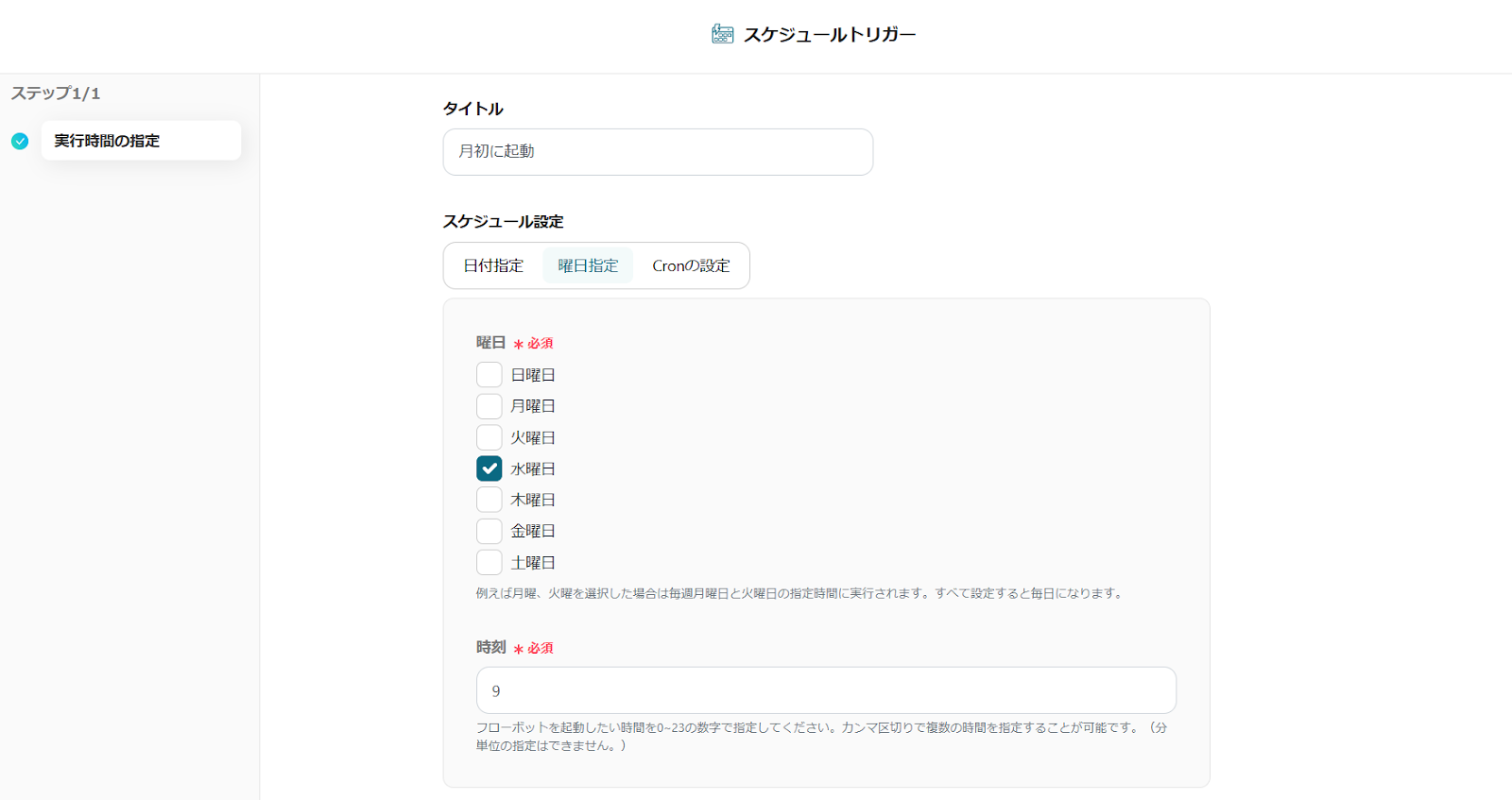
Task: Click the schedule trigger calendar icon
Action: click(x=722, y=35)
